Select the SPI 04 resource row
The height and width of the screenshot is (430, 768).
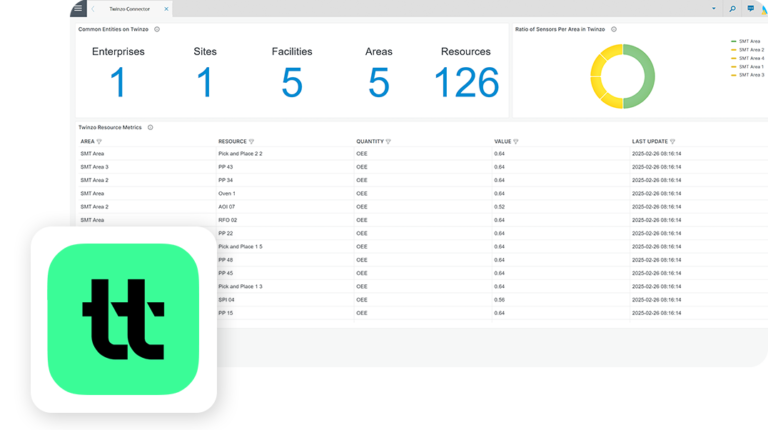[226, 299]
